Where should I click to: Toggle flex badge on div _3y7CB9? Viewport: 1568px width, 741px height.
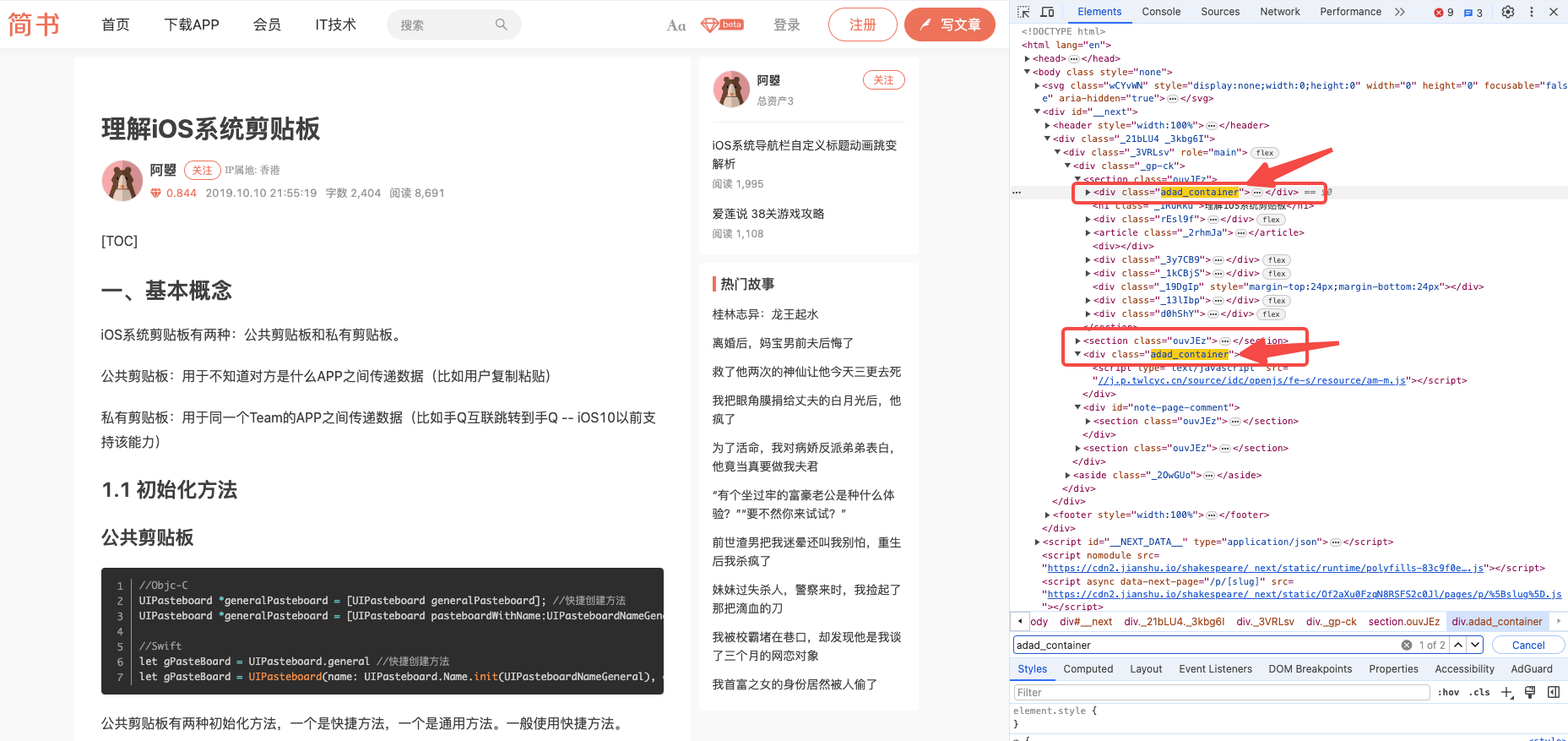click(x=1278, y=260)
